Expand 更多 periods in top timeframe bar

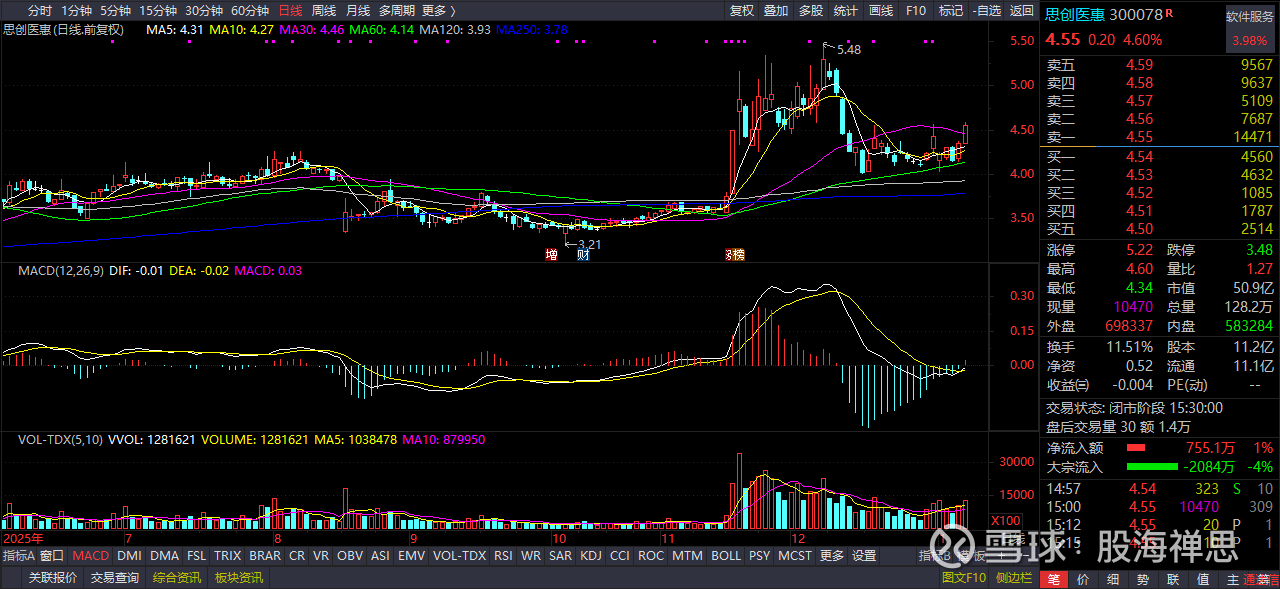point(438,11)
